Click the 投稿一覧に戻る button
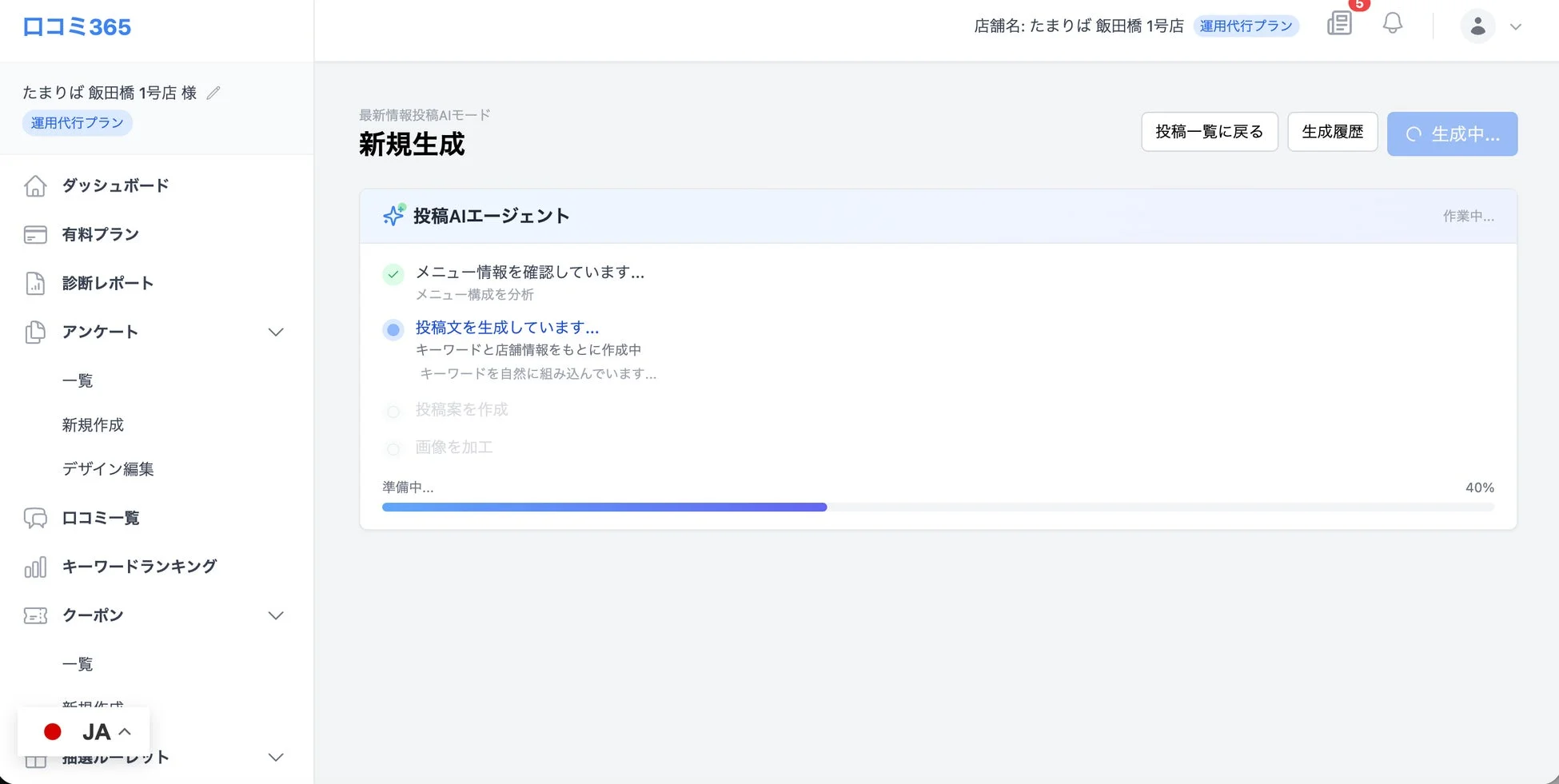The height and width of the screenshot is (784, 1559). pos(1210,131)
